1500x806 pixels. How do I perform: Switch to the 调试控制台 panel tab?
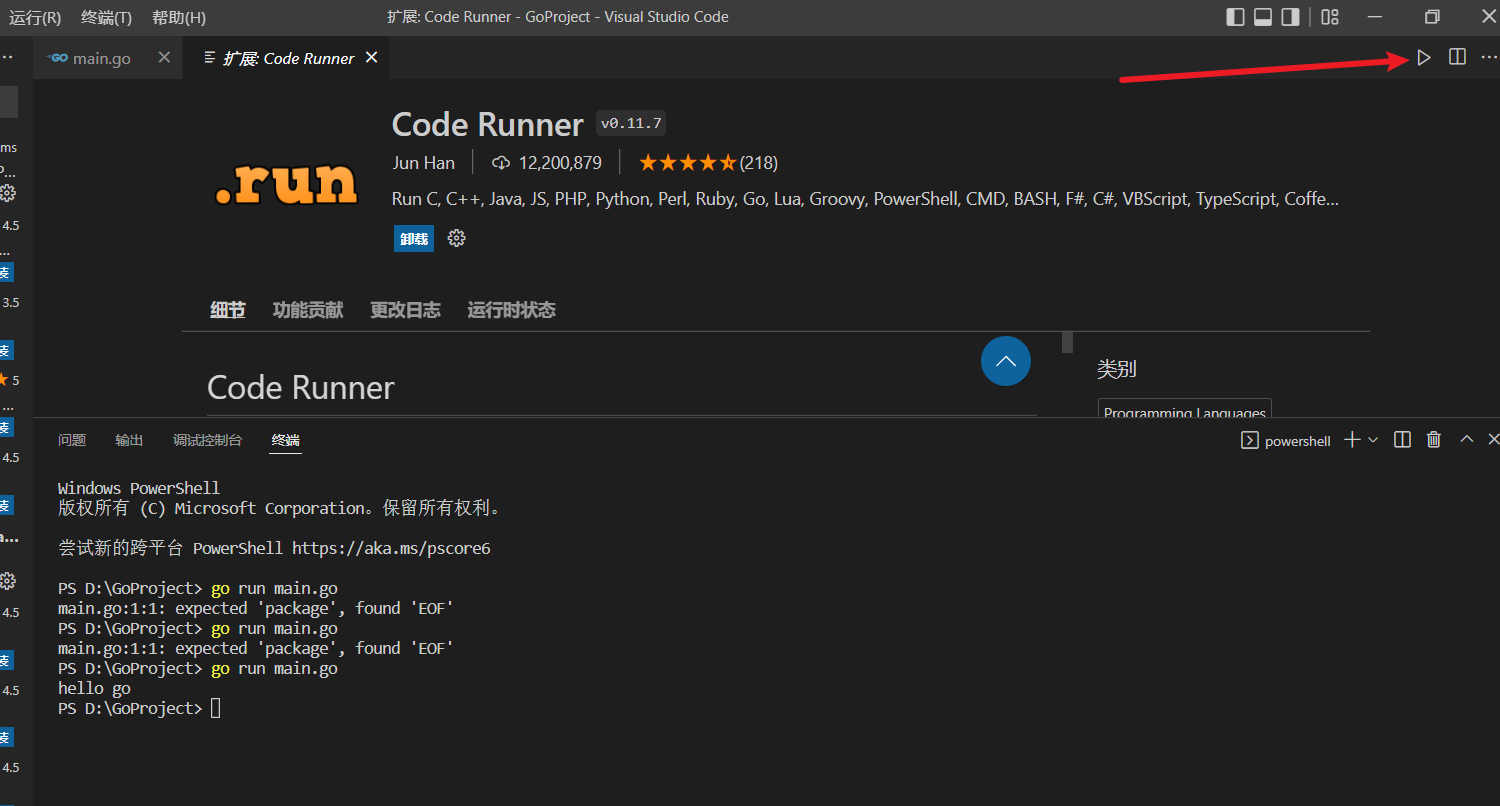click(x=207, y=440)
